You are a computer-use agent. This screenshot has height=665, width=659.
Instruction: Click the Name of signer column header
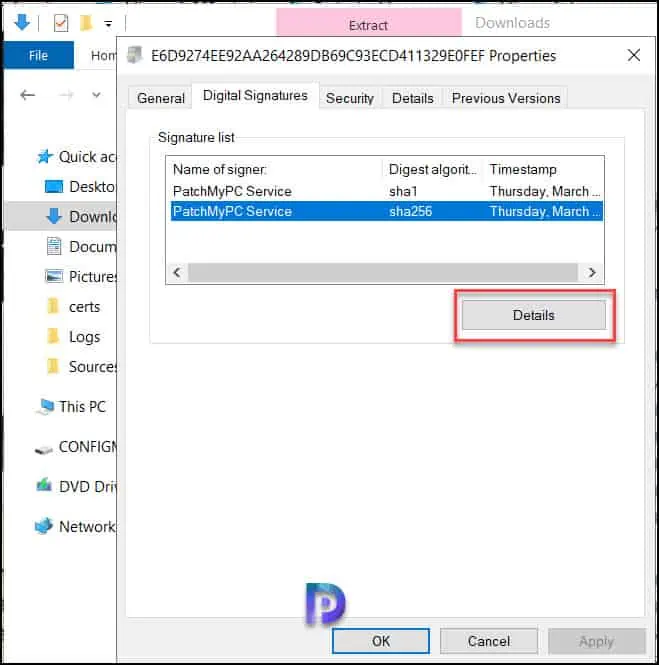tap(276, 170)
